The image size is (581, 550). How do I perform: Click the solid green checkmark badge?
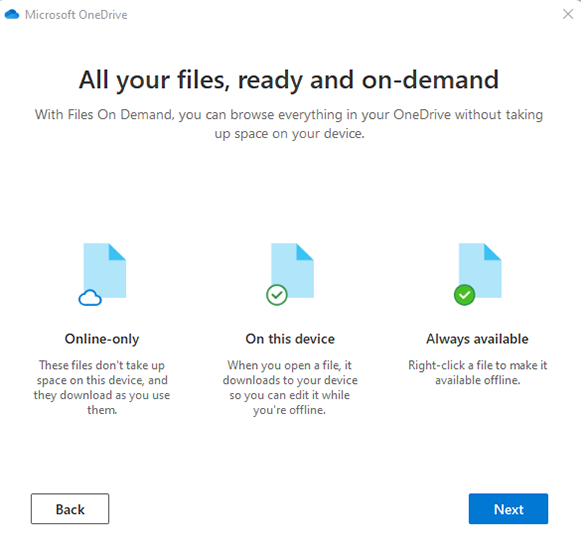point(465,295)
